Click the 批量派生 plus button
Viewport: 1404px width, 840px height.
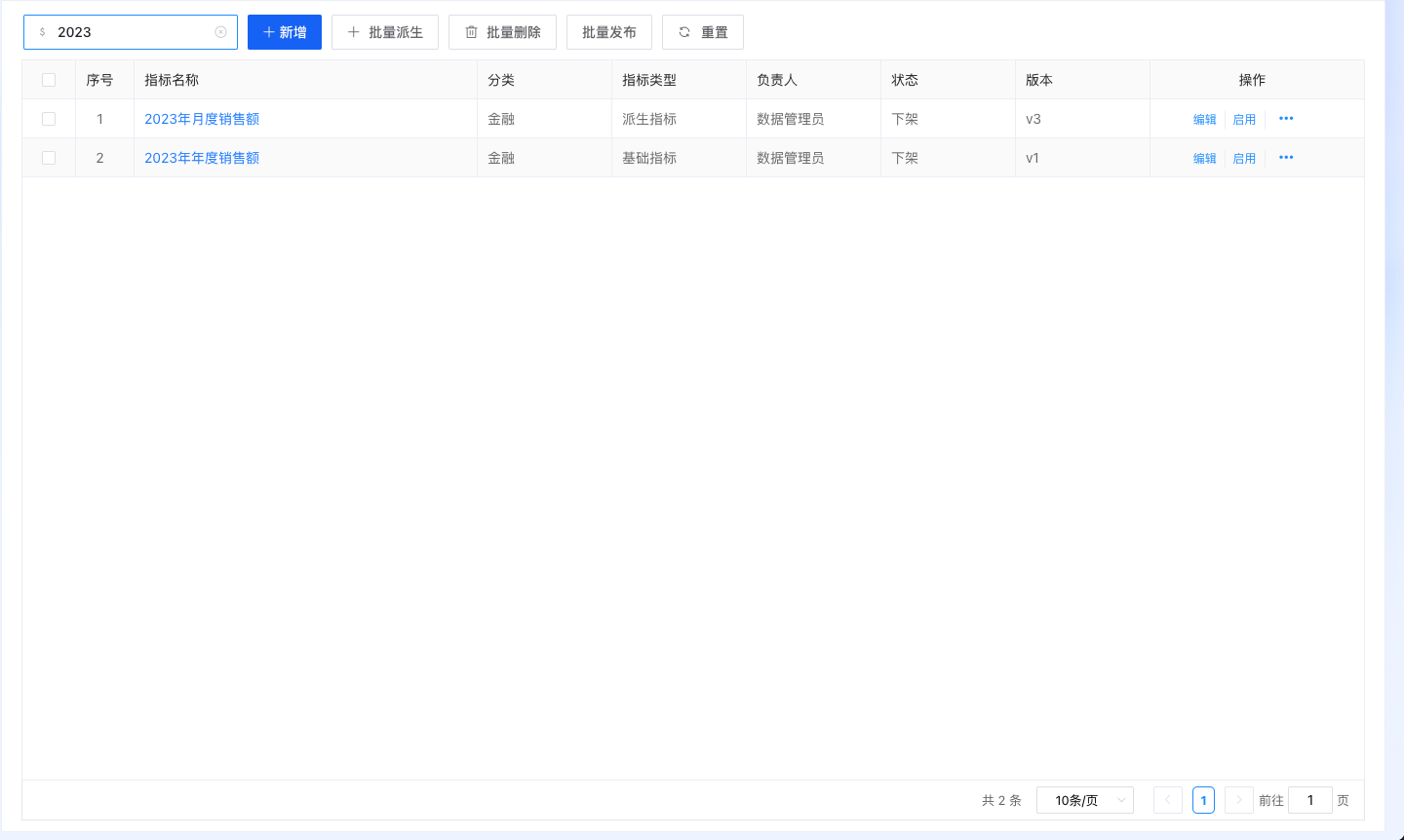coord(385,32)
